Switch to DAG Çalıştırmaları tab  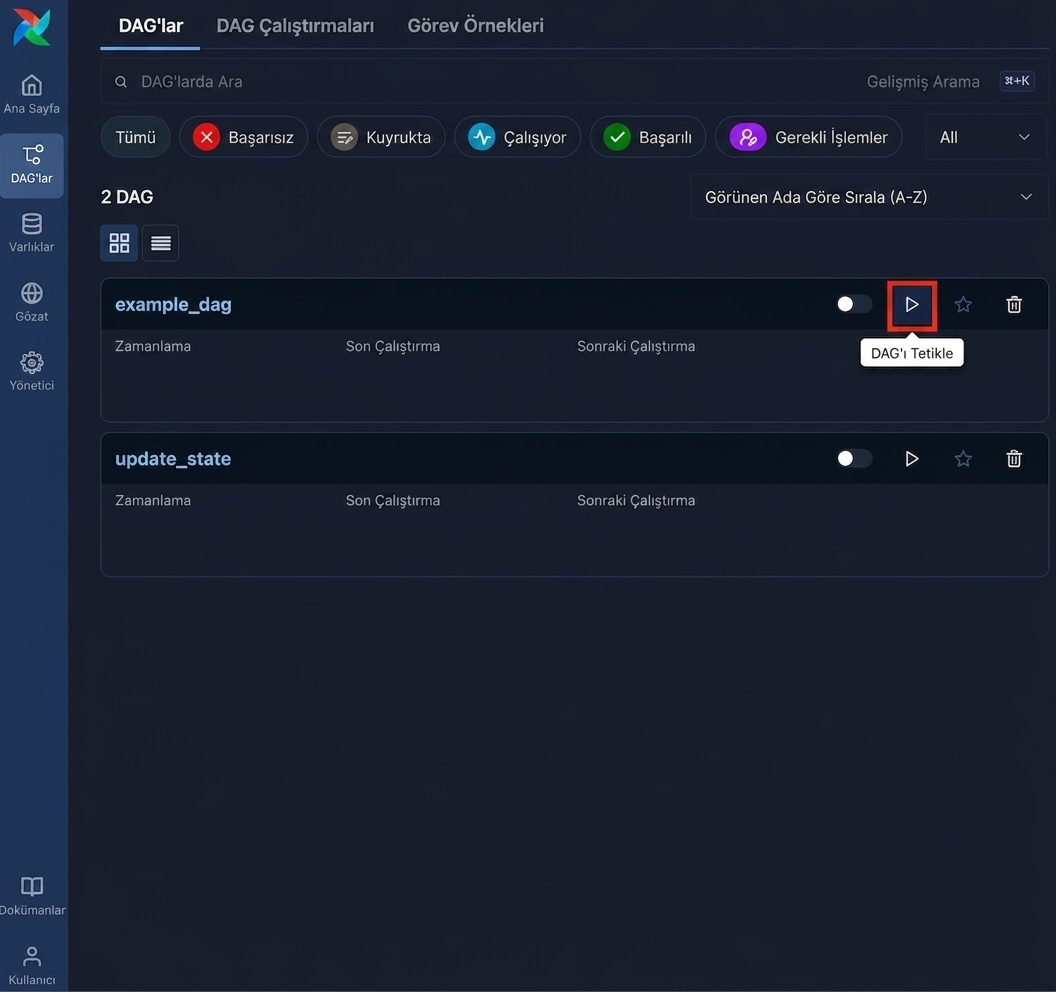click(295, 26)
